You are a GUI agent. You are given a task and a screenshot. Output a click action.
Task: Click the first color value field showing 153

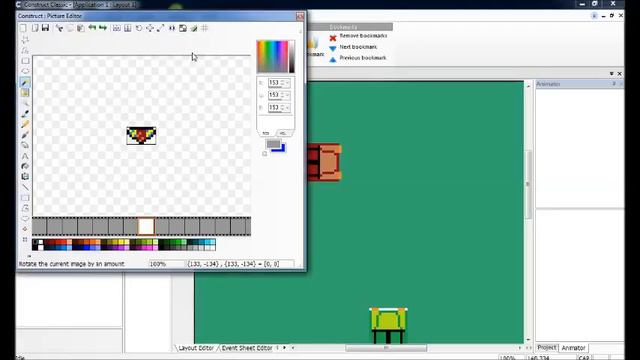click(275, 83)
